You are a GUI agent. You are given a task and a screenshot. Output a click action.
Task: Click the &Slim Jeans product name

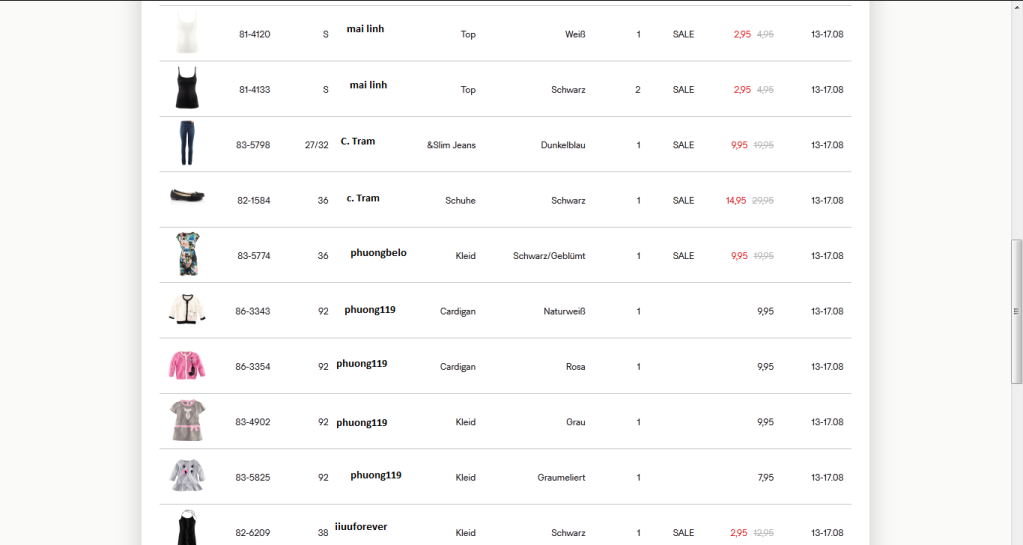pos(451,145)
